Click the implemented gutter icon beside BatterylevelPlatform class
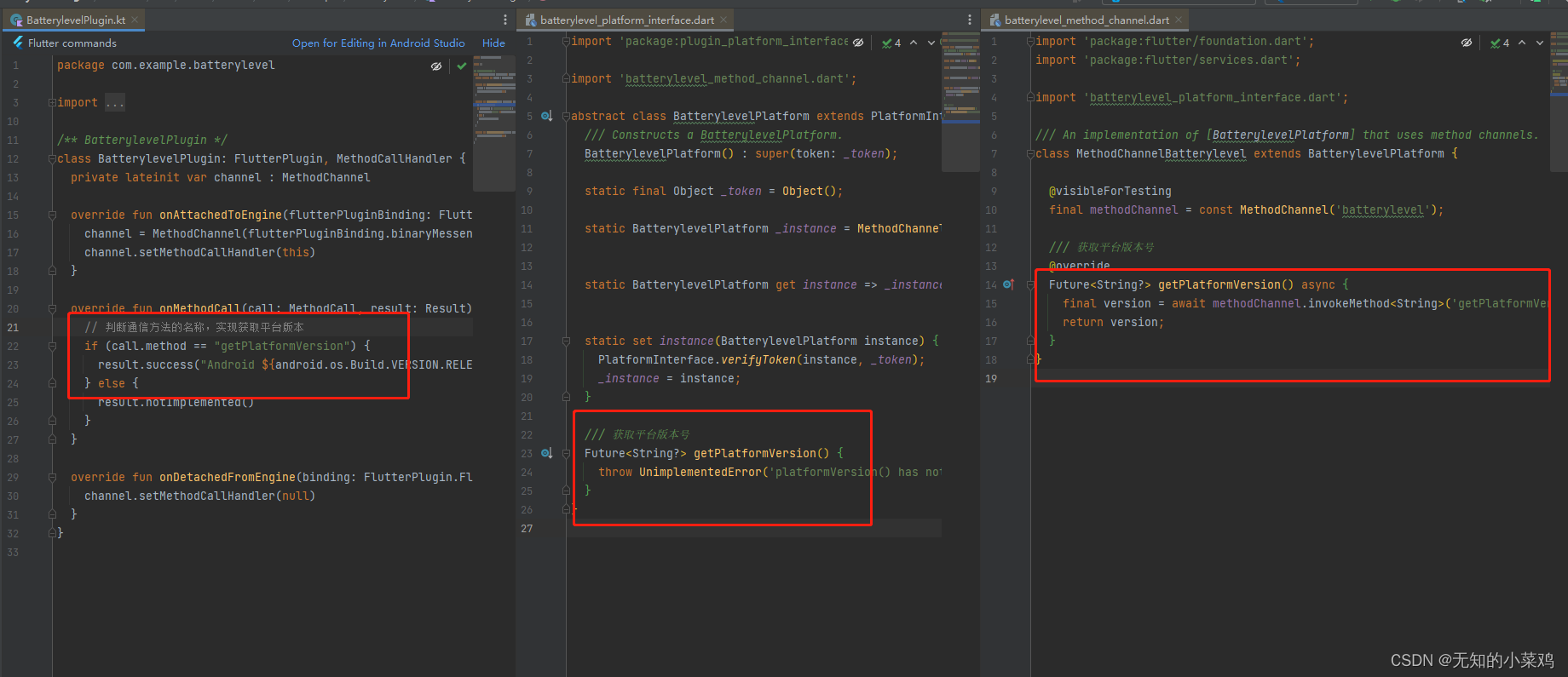 pos(547,116)
